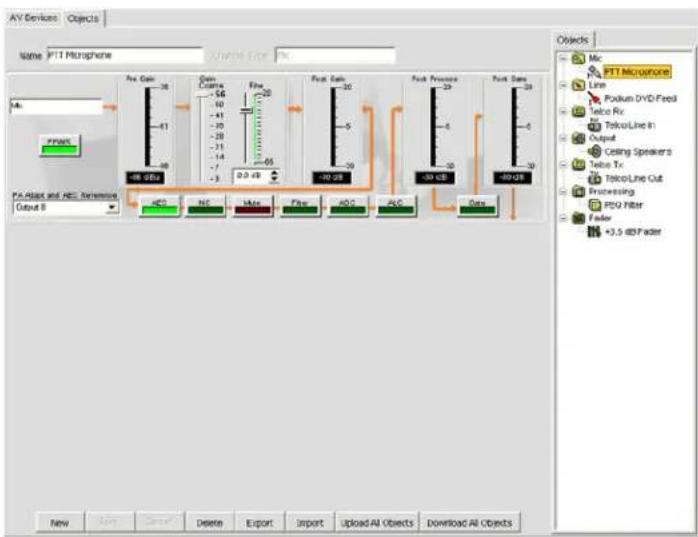Click the Telco Line Out phone icon

coord(594,178)
